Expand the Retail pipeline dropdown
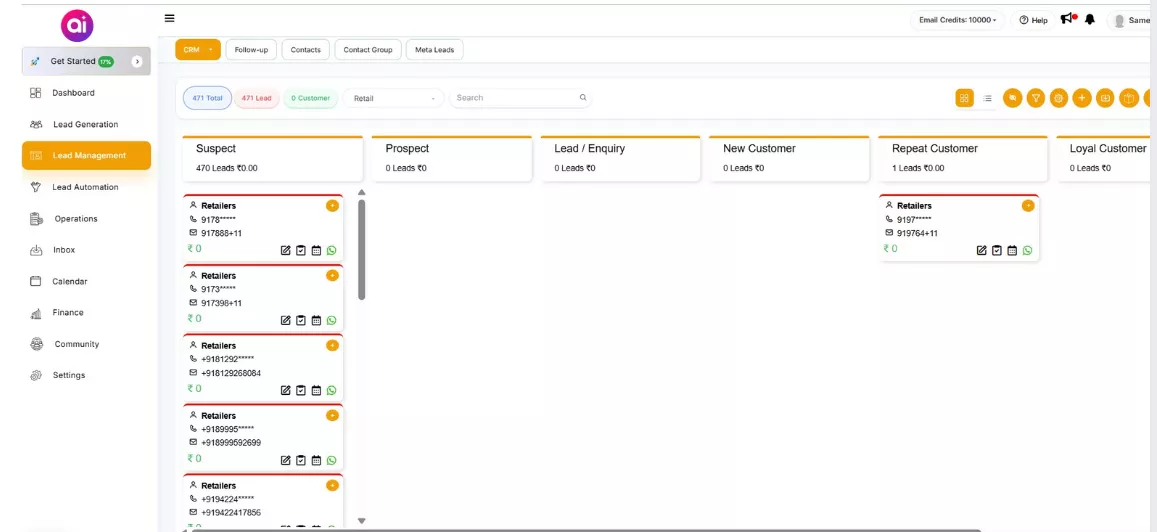This screenshot has width=1157, height=532. (x=394, y=98)
